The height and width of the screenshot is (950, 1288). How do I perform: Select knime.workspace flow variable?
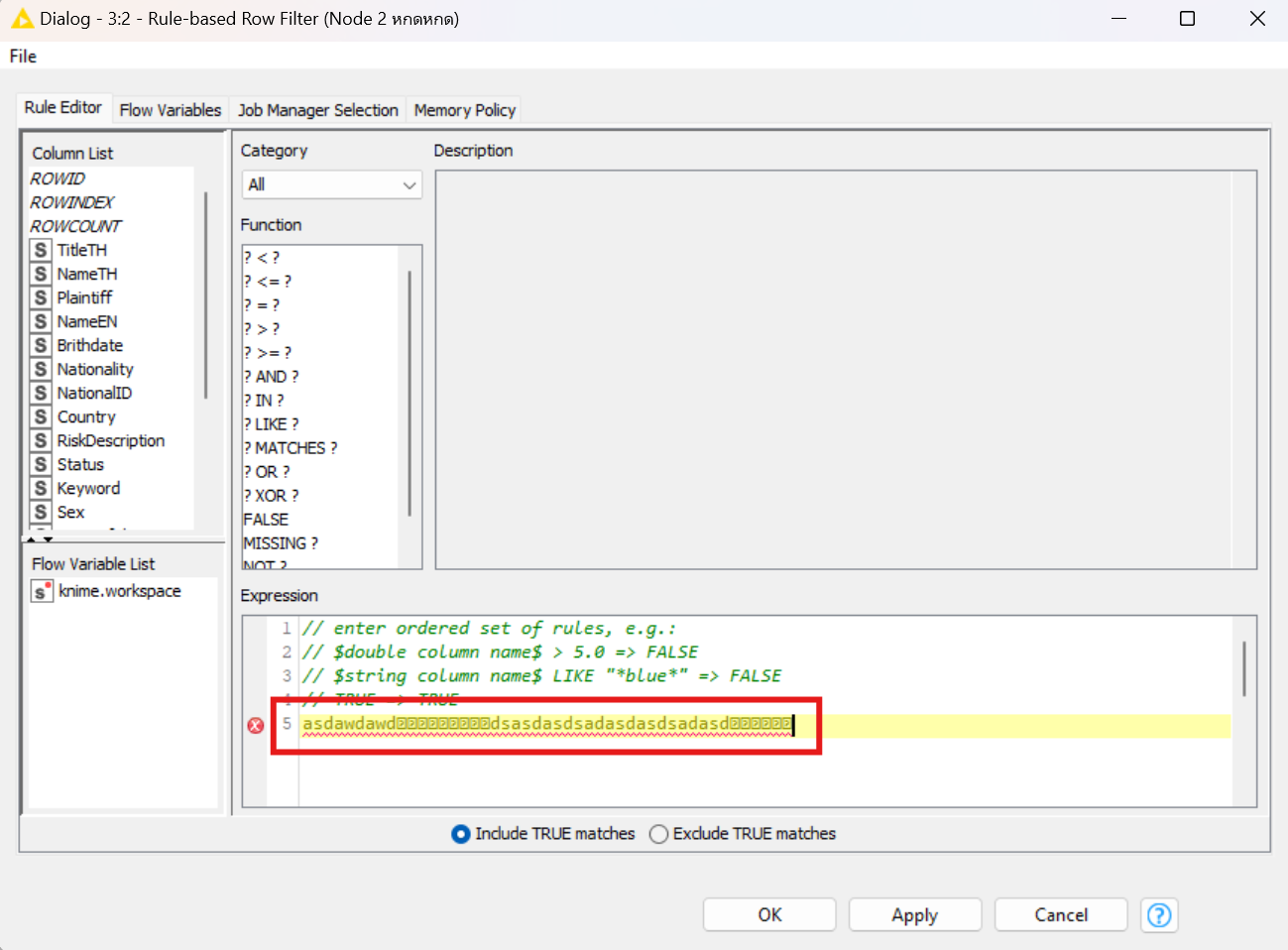[119, 591]
